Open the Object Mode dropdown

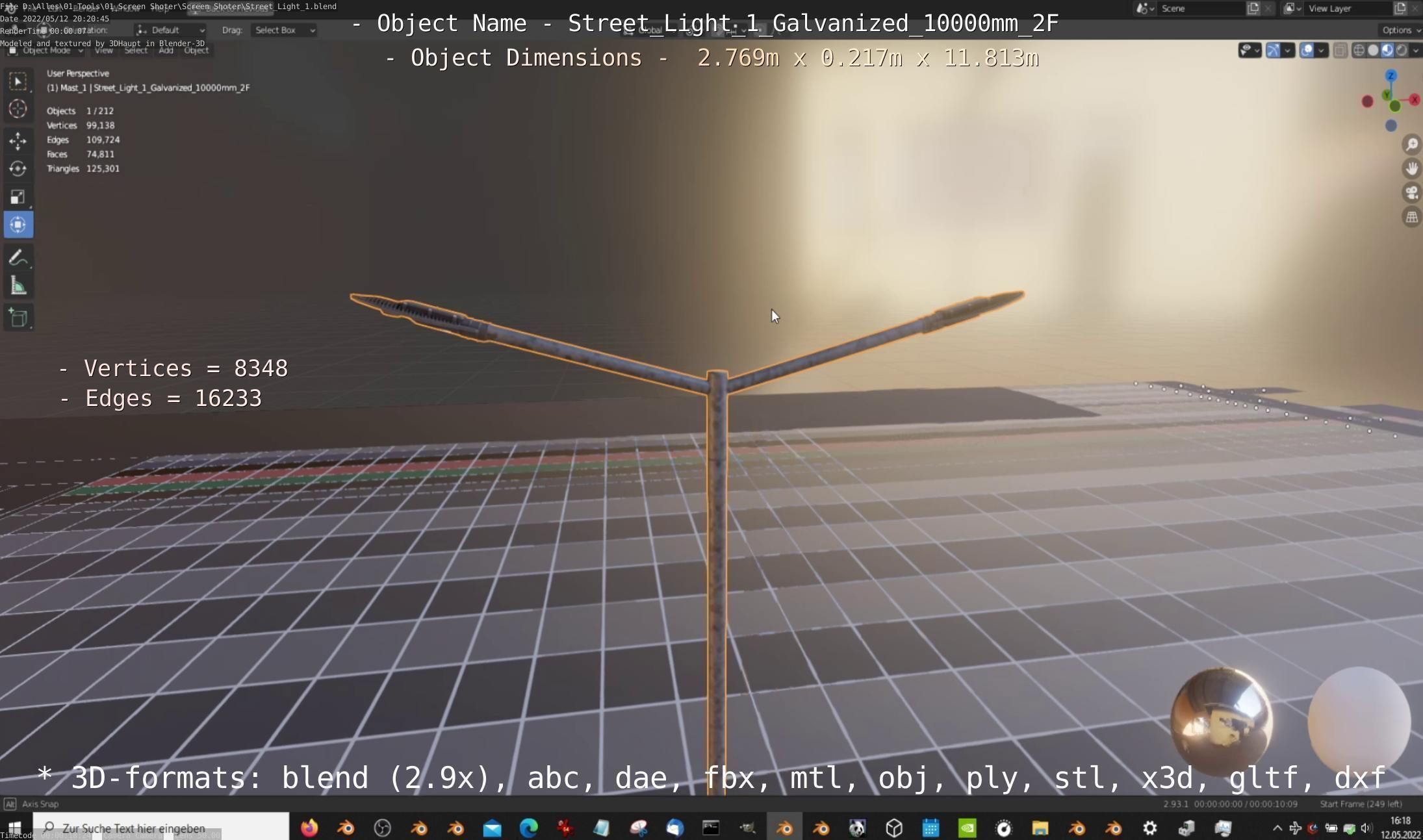(45, 50)
